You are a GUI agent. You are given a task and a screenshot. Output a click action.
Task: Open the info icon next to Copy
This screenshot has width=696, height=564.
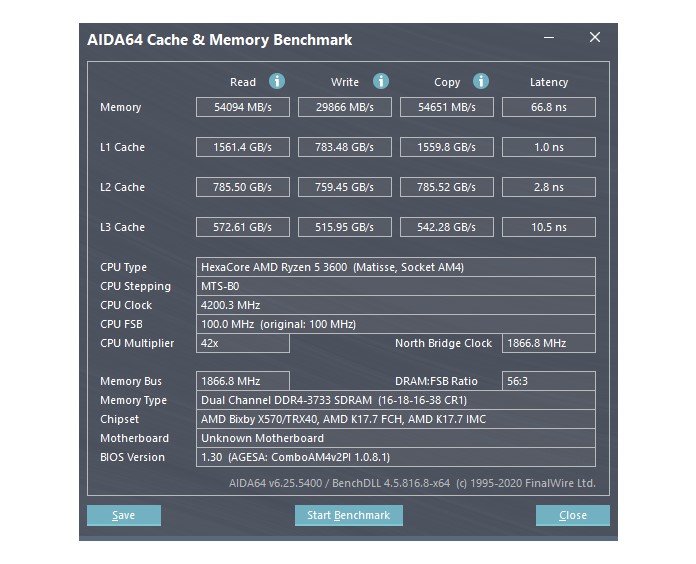pos(481,81)
